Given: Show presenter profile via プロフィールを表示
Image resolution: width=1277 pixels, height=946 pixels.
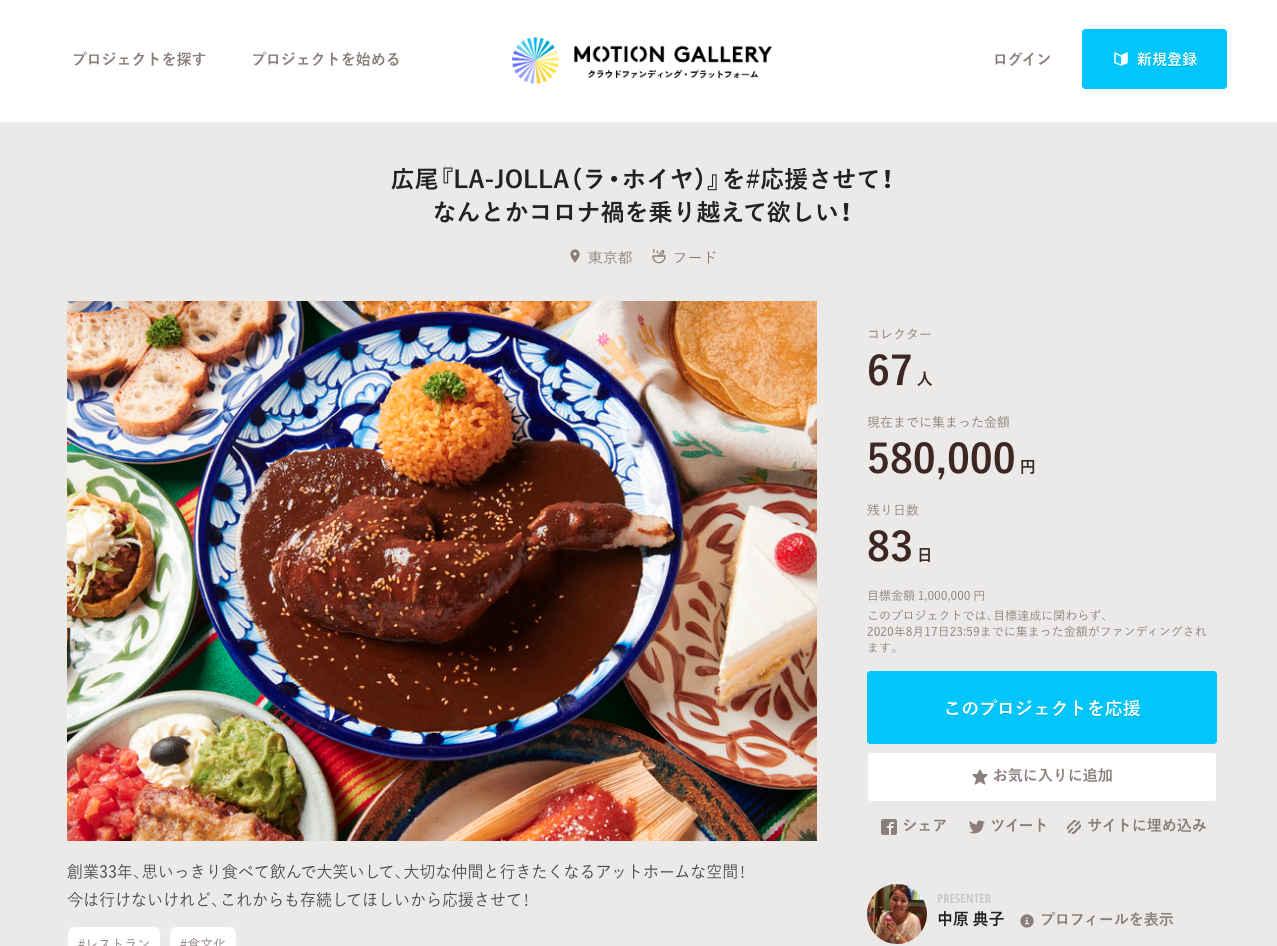Looking at the screenshot, I should (1107, 919).
